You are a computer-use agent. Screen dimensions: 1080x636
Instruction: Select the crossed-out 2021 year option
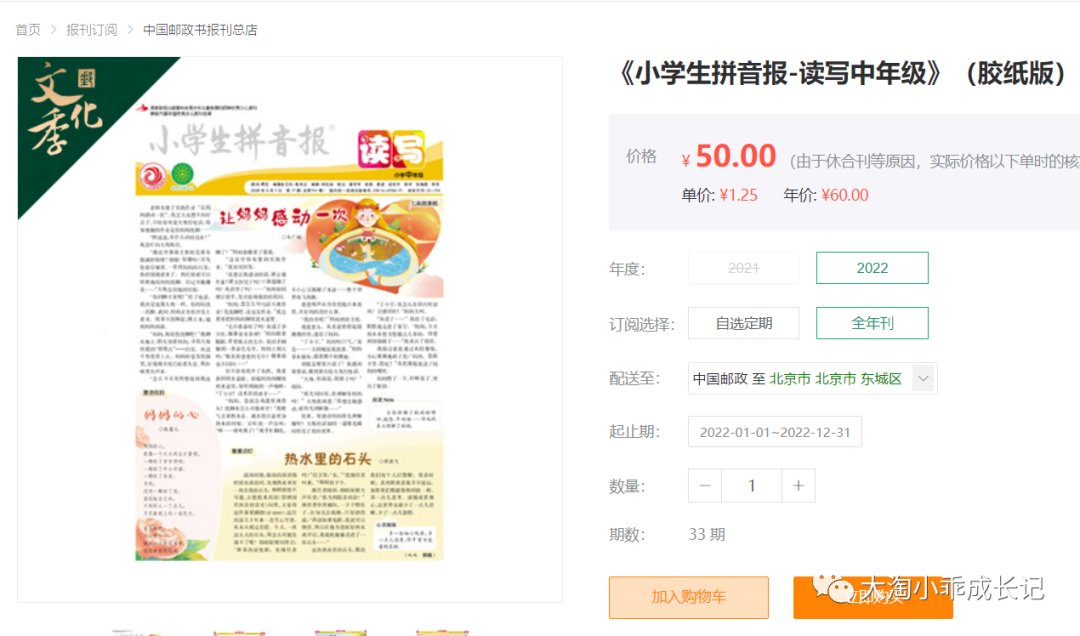744,267
